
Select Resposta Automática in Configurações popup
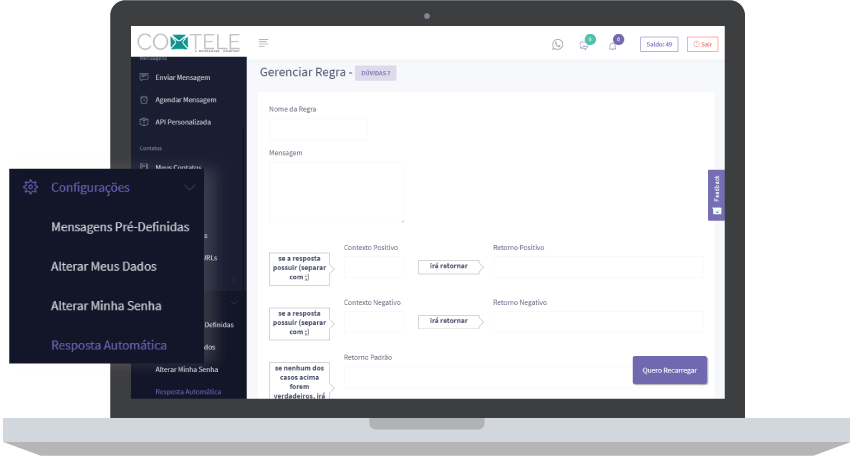pos(108,345)
